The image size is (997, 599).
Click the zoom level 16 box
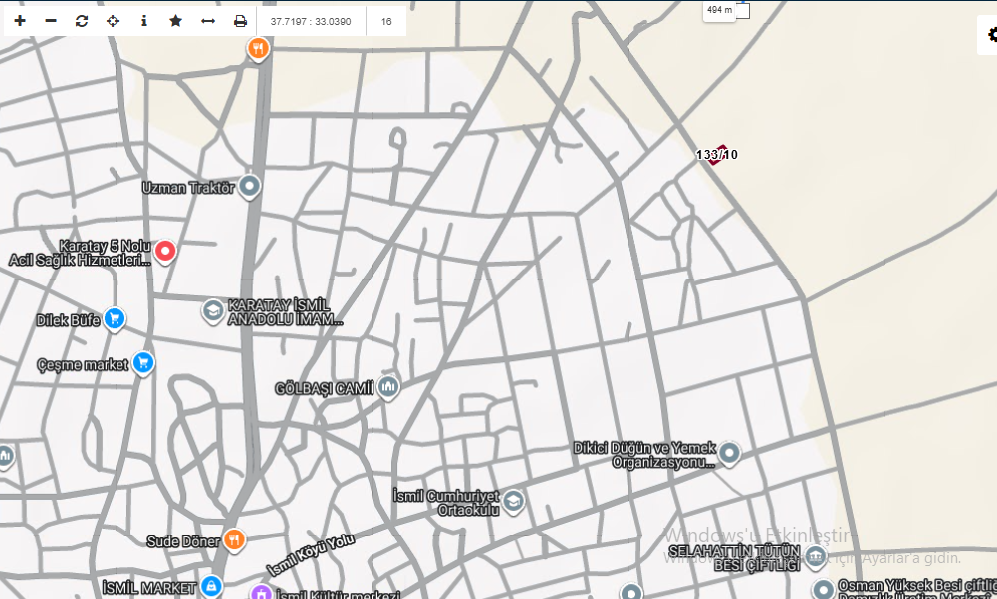[x=386, y=21]
